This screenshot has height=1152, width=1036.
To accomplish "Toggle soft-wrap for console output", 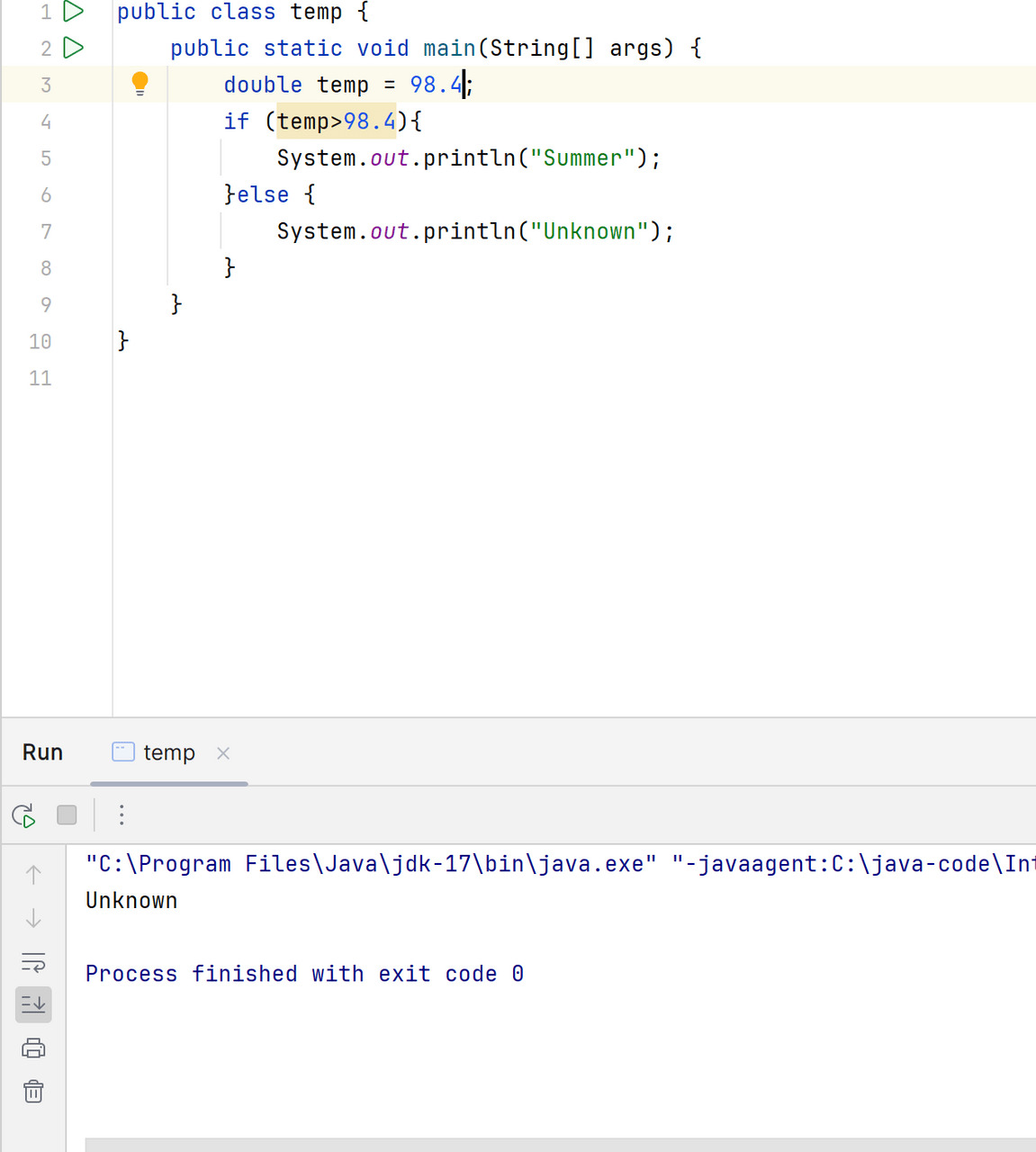I will (x=33, y=962).
